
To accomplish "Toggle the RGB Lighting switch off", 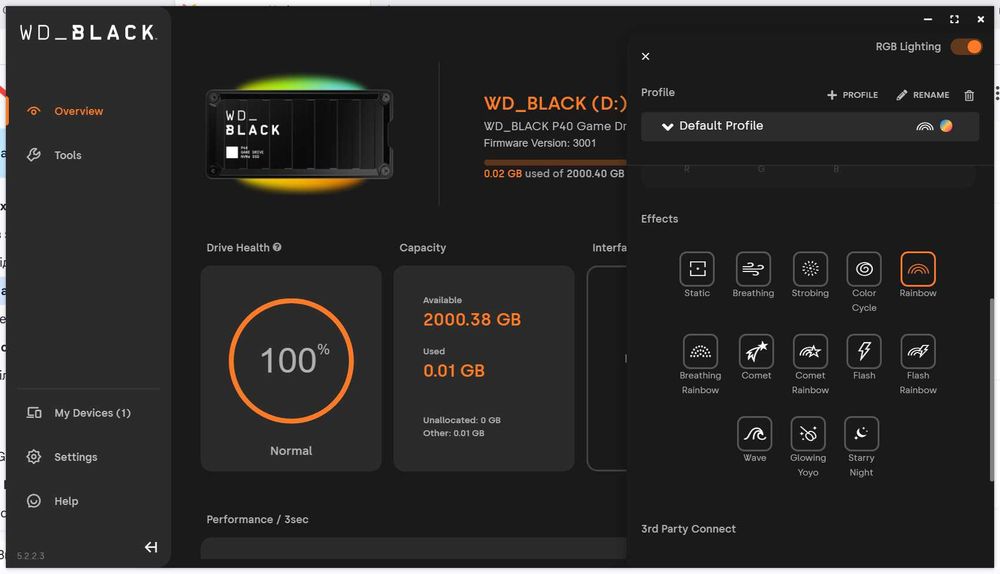I will 966,47.
